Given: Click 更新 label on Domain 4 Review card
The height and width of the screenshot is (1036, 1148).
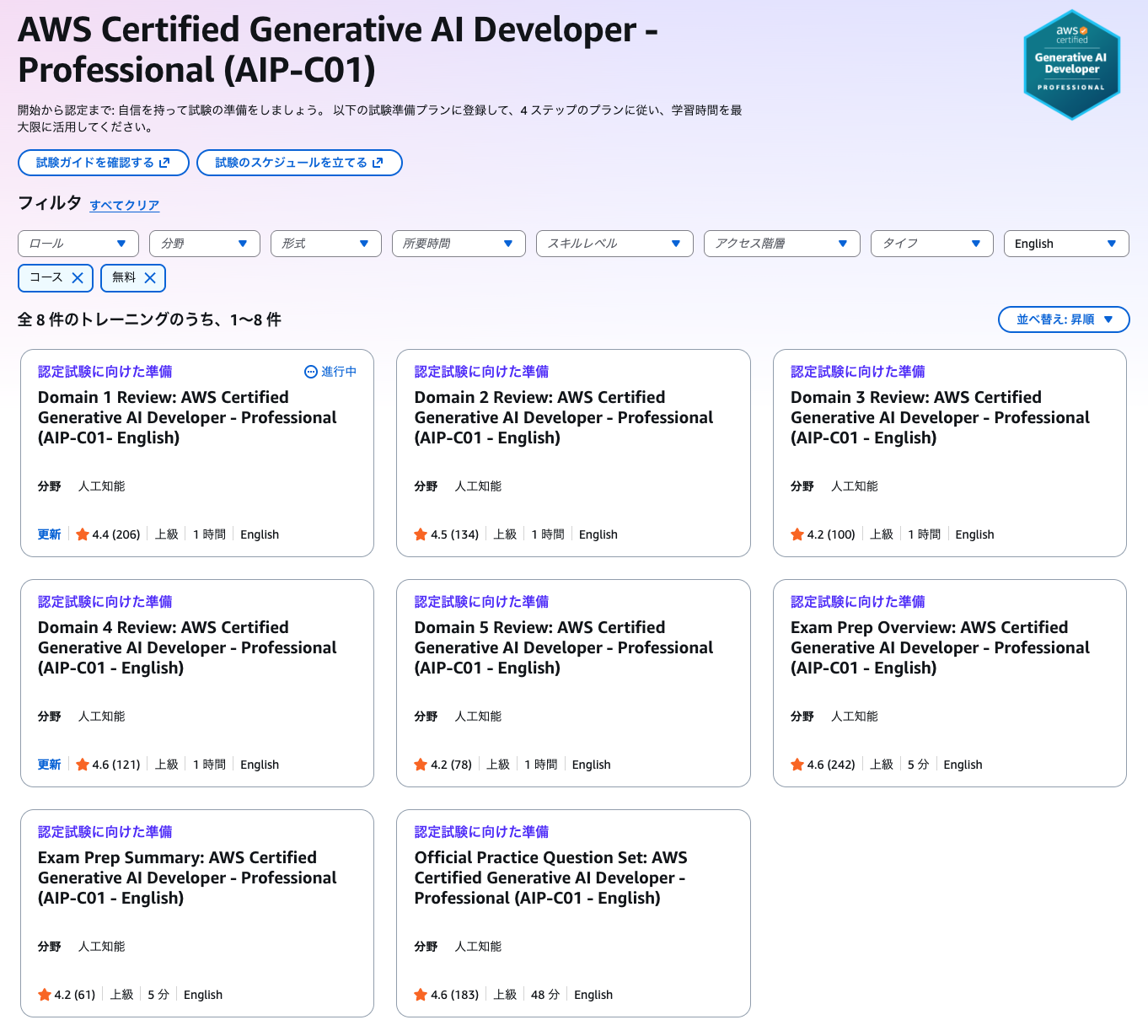Looking at the screenshot, I should [49, 765].
